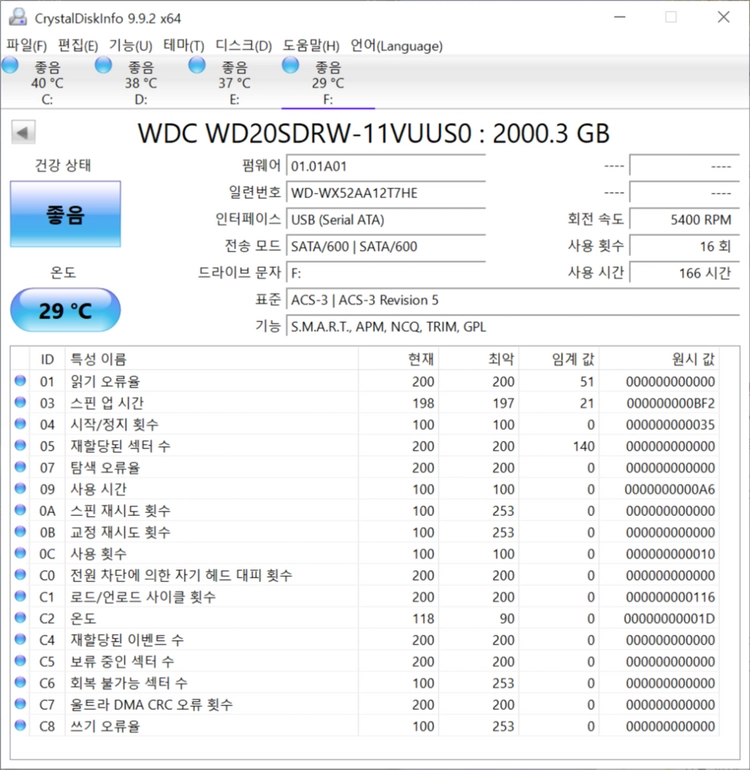The image size is (750, 770).
Task: Open the 편집(E) menu
Action: [x=78, y=46]
